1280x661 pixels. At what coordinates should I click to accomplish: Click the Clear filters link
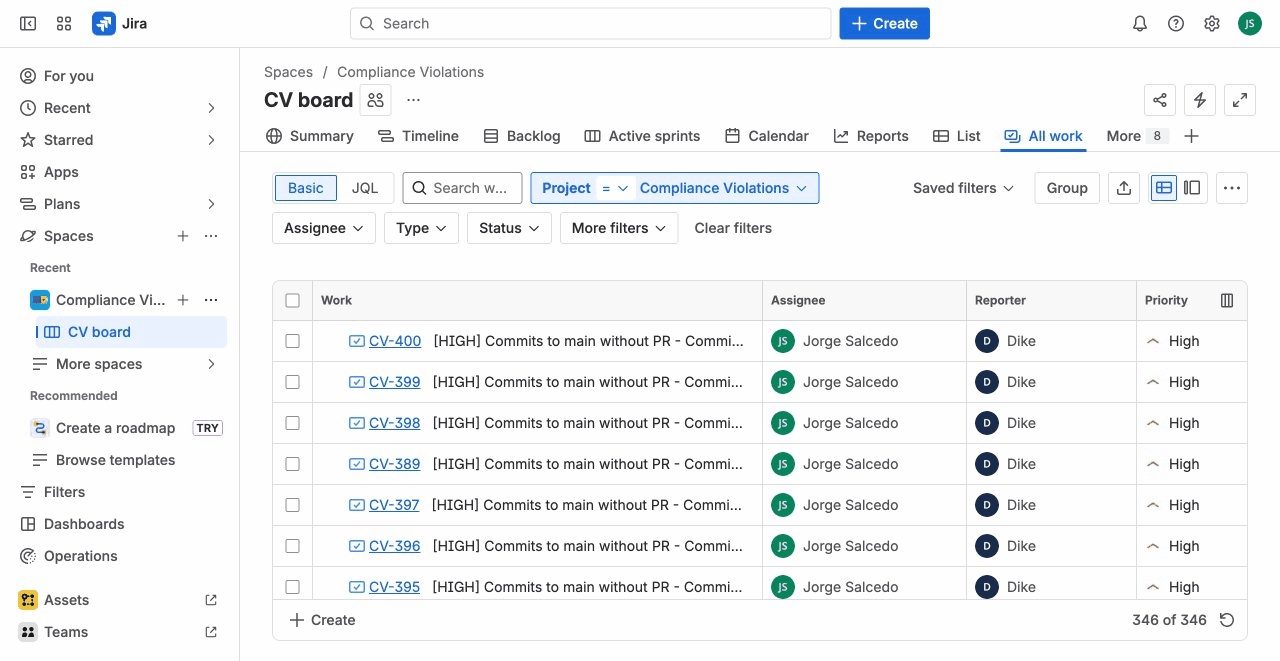point(733,228)
